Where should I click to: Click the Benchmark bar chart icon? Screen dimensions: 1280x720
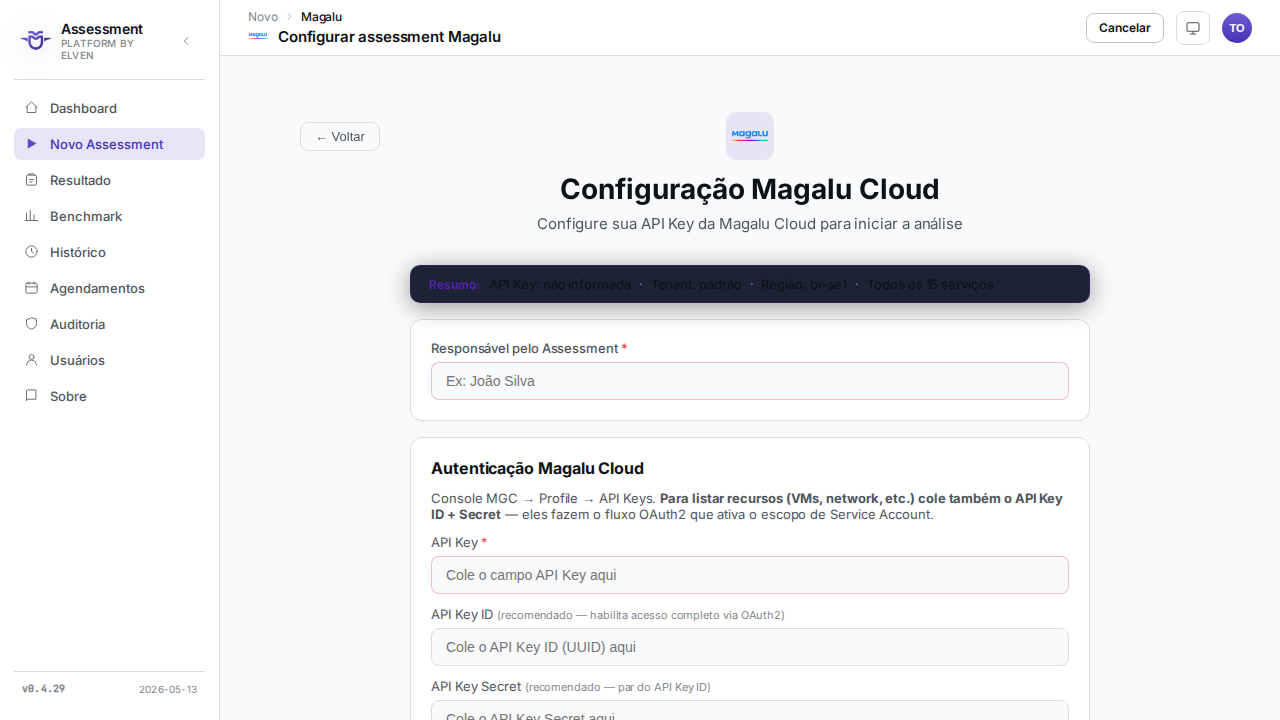pyautogui.click(x=31, y=216)
